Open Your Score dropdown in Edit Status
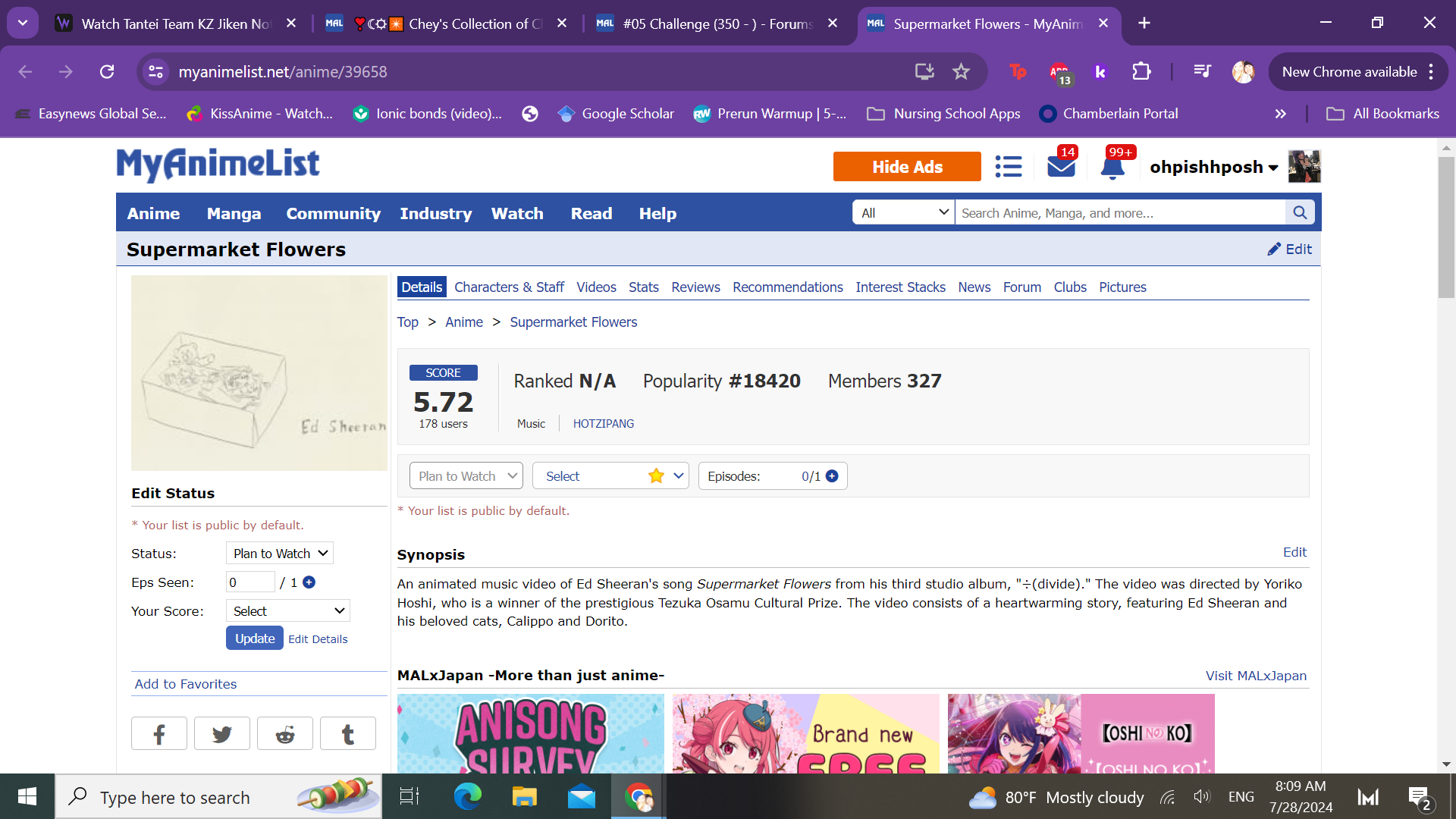 [x=288, y=611]
